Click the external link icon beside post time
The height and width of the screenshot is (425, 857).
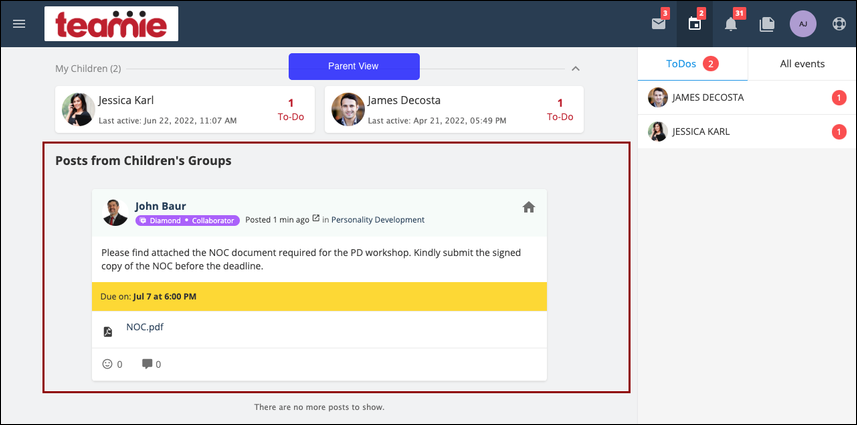click(315, 219)
